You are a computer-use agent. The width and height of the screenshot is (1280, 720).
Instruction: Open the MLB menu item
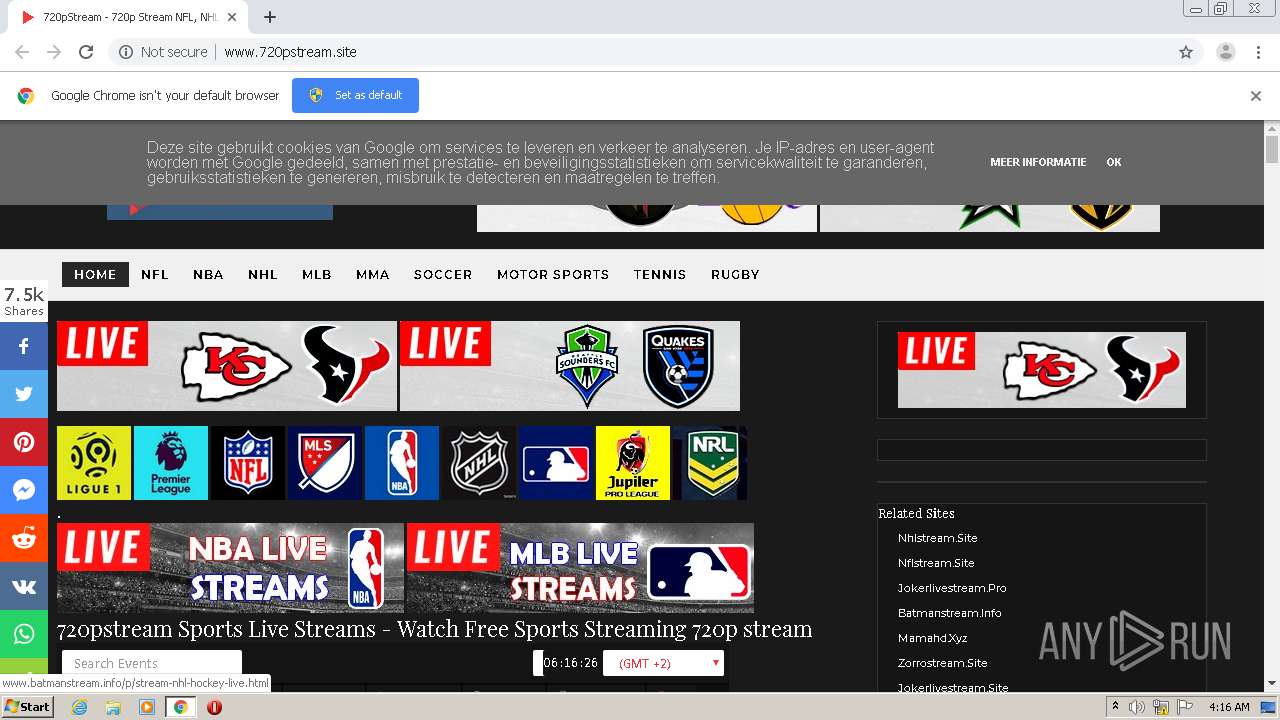(317, 274)
